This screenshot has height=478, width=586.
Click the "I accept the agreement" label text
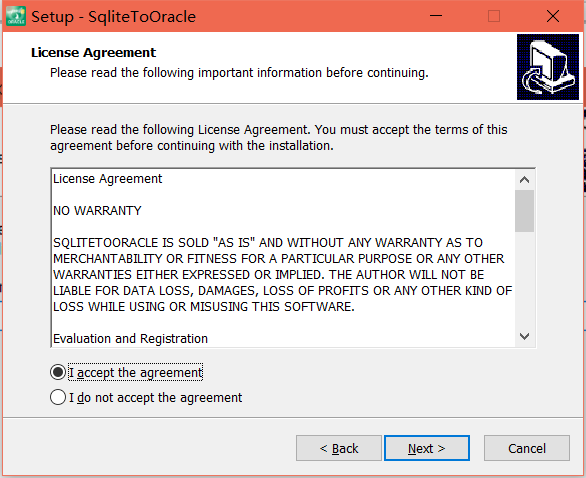coord(136,372)
